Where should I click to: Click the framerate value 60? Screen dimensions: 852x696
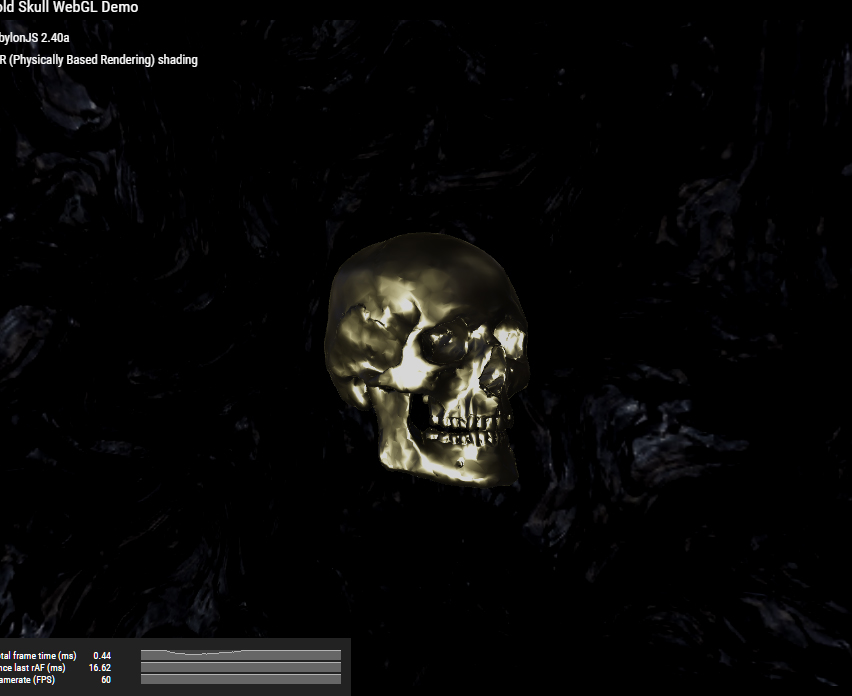click(x=103, y=680)
